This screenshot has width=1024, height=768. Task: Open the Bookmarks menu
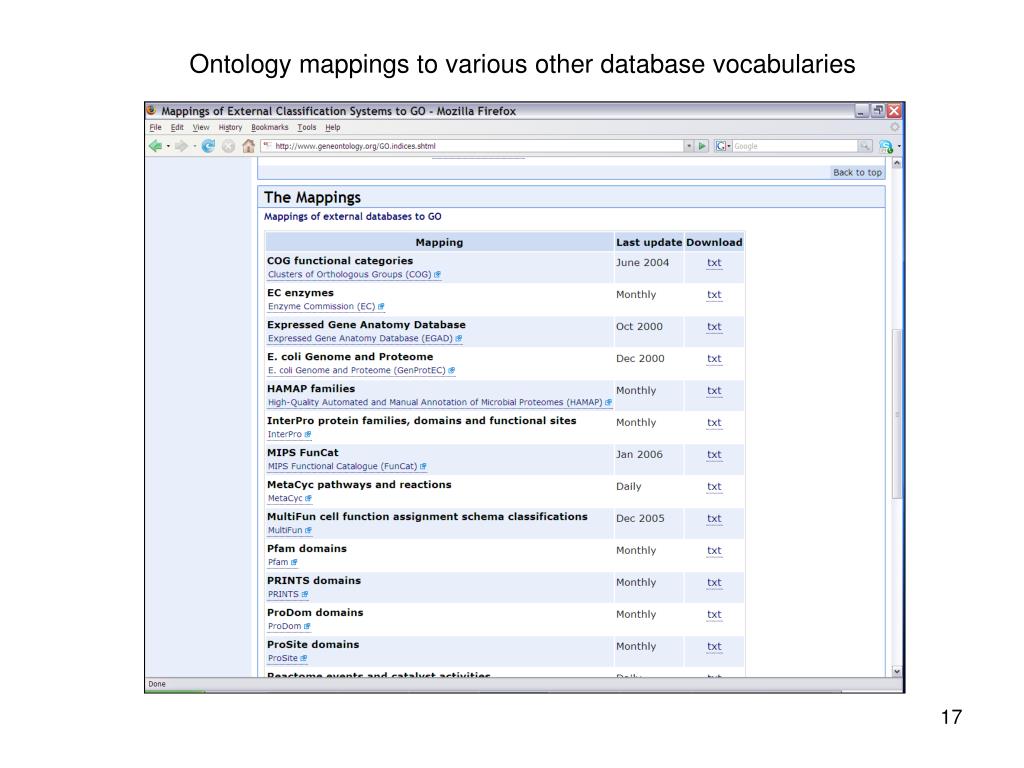pos(269,127)
